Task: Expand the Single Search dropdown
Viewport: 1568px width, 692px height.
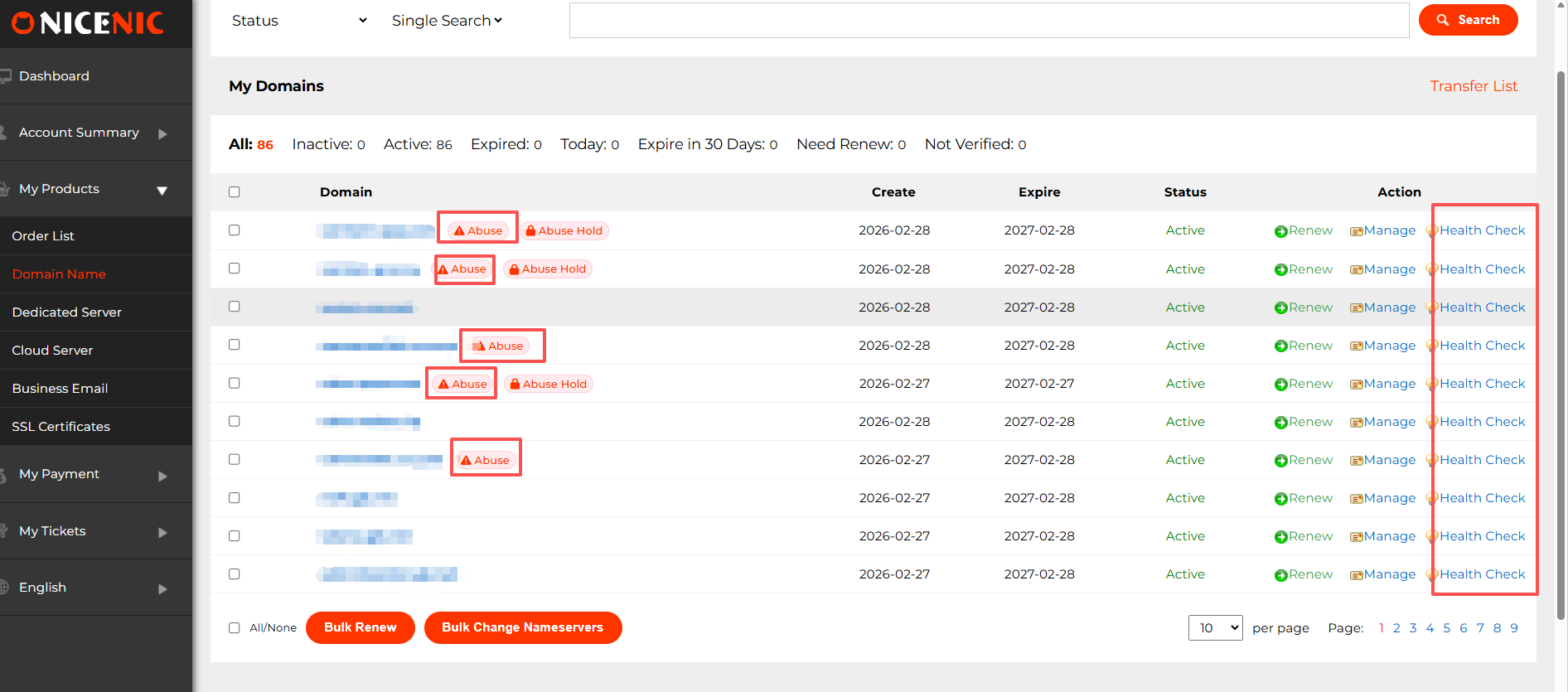Action: 447,21
